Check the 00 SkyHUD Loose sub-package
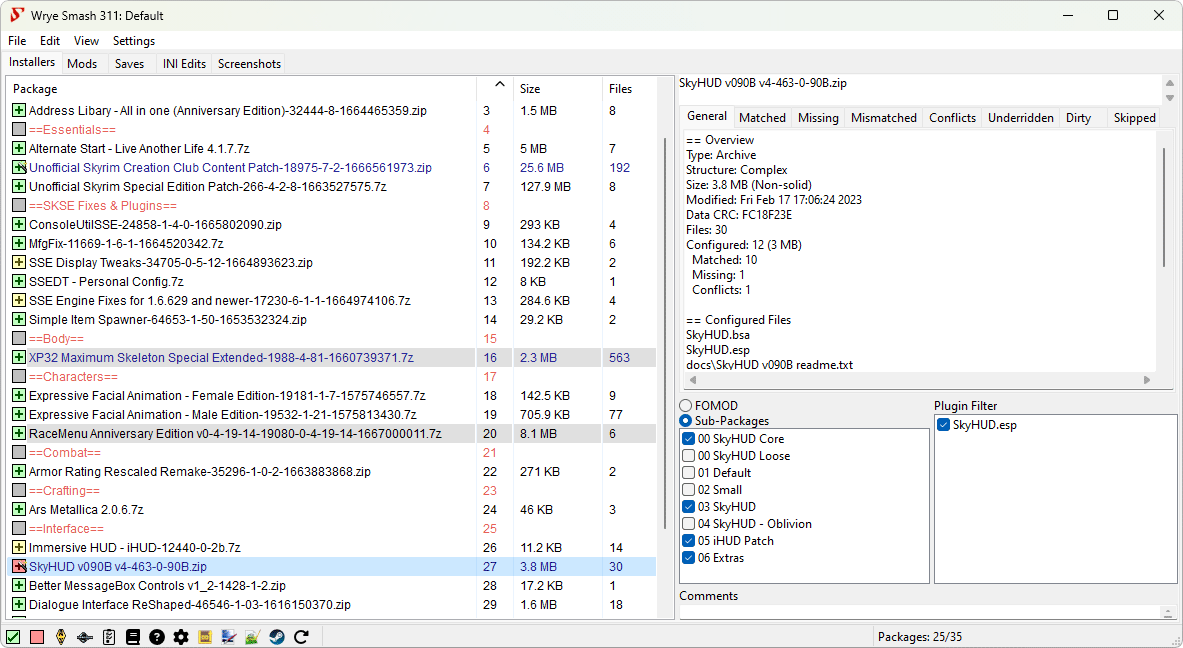The height and width of the screenshot is (648, 1183). [x=688, y=456]
